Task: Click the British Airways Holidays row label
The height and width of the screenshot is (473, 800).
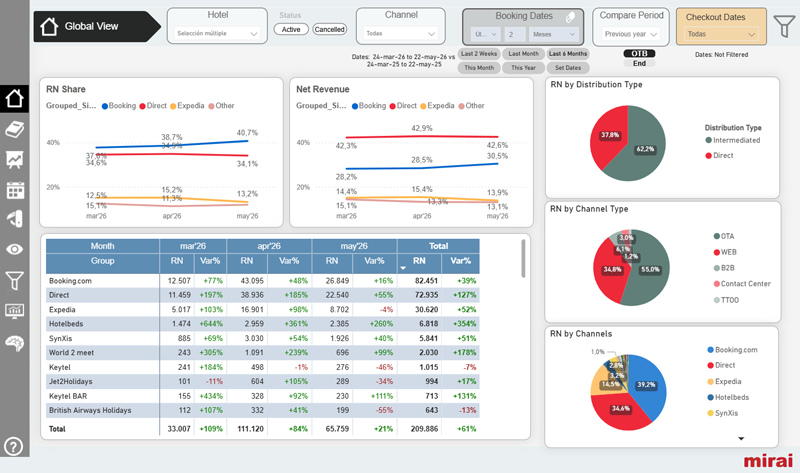Action: click(x=90, y=410)
